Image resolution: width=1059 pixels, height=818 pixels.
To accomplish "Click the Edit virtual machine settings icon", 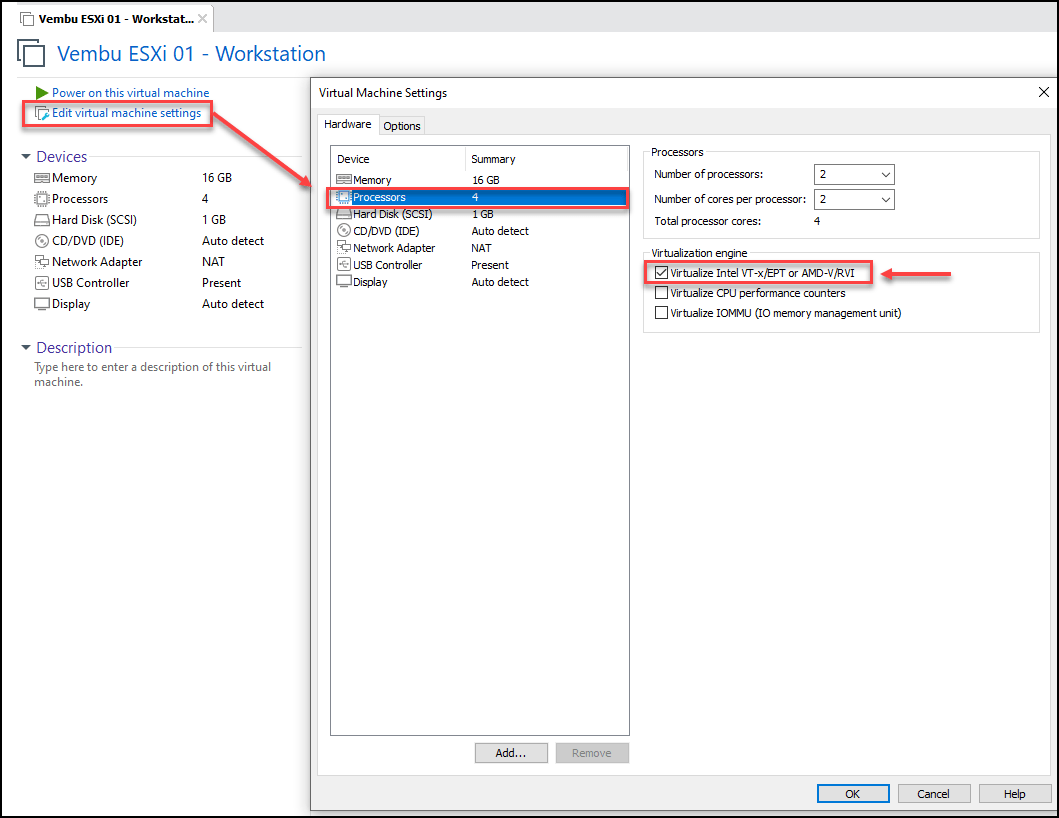I will point(42,113).
